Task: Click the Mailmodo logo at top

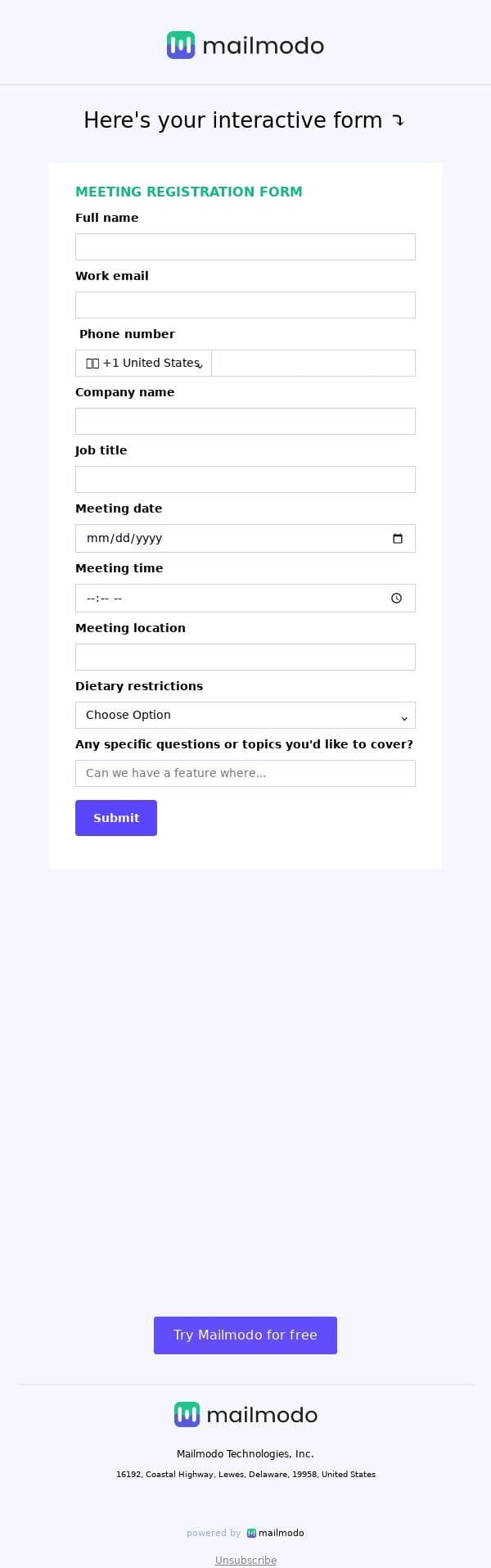Action: pyautogui.click(x=245, y=46)
